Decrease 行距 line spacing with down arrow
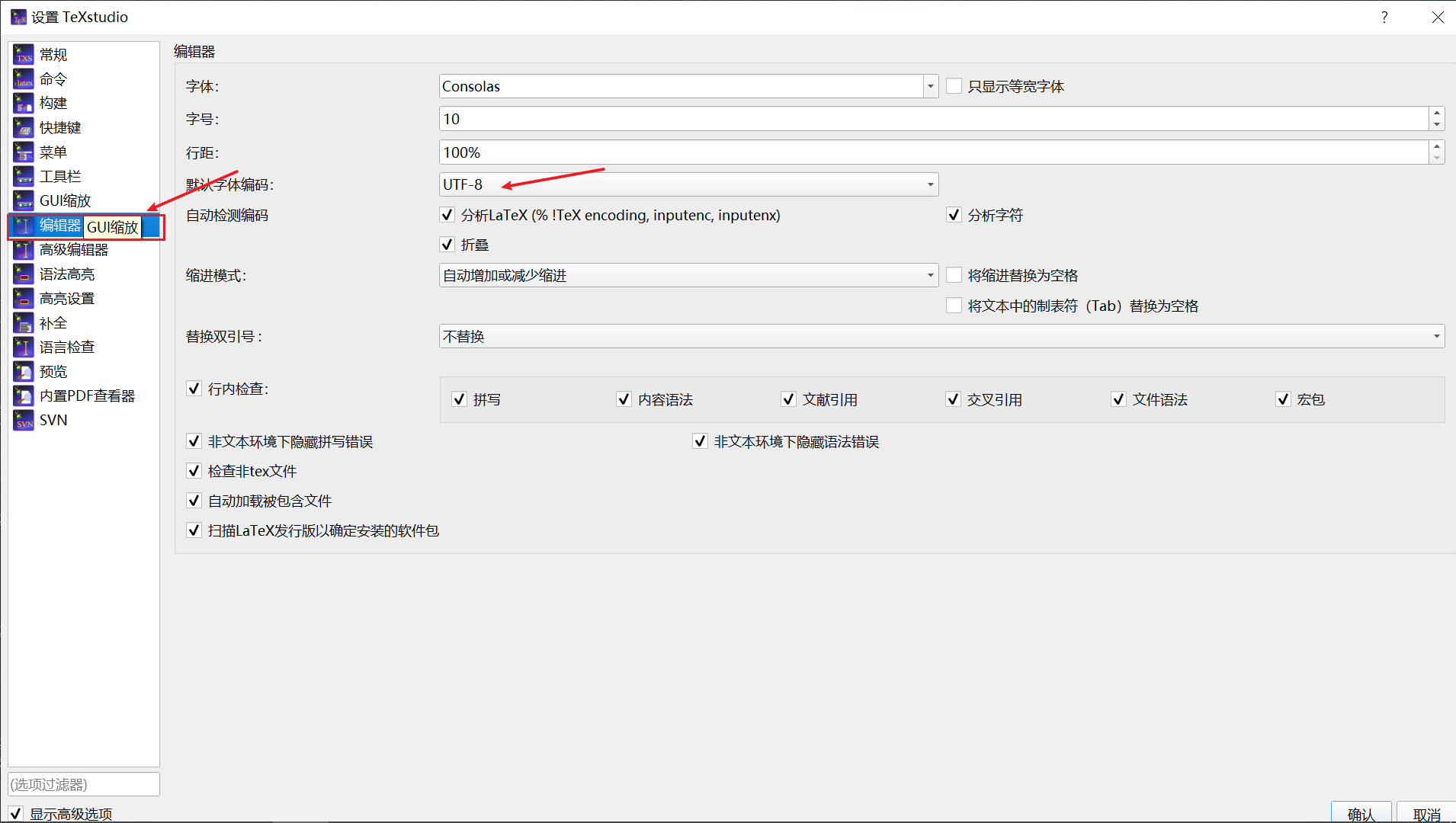The width and height of the screenshot is (1456, 823). pyautogui.click(x=1437, y=158)
